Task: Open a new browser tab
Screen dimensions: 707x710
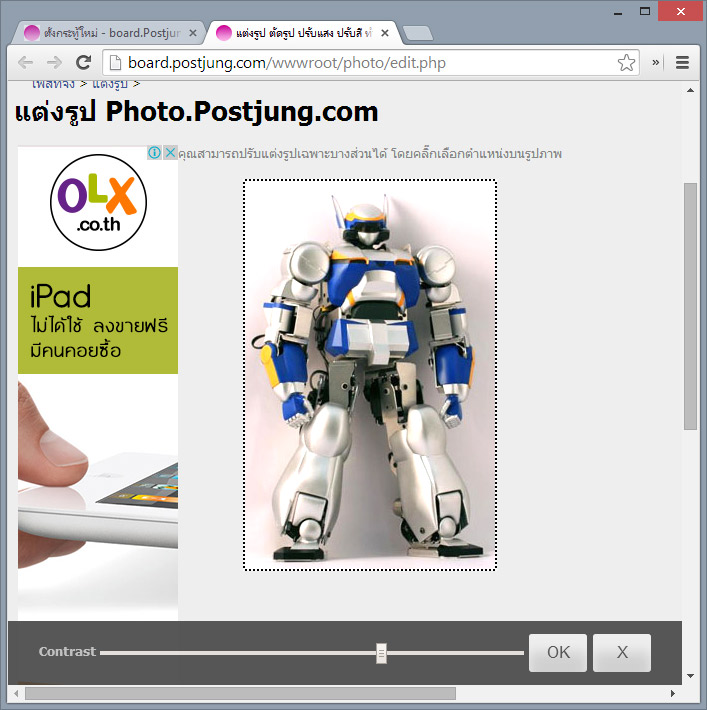Action: (x=416, y=34)
